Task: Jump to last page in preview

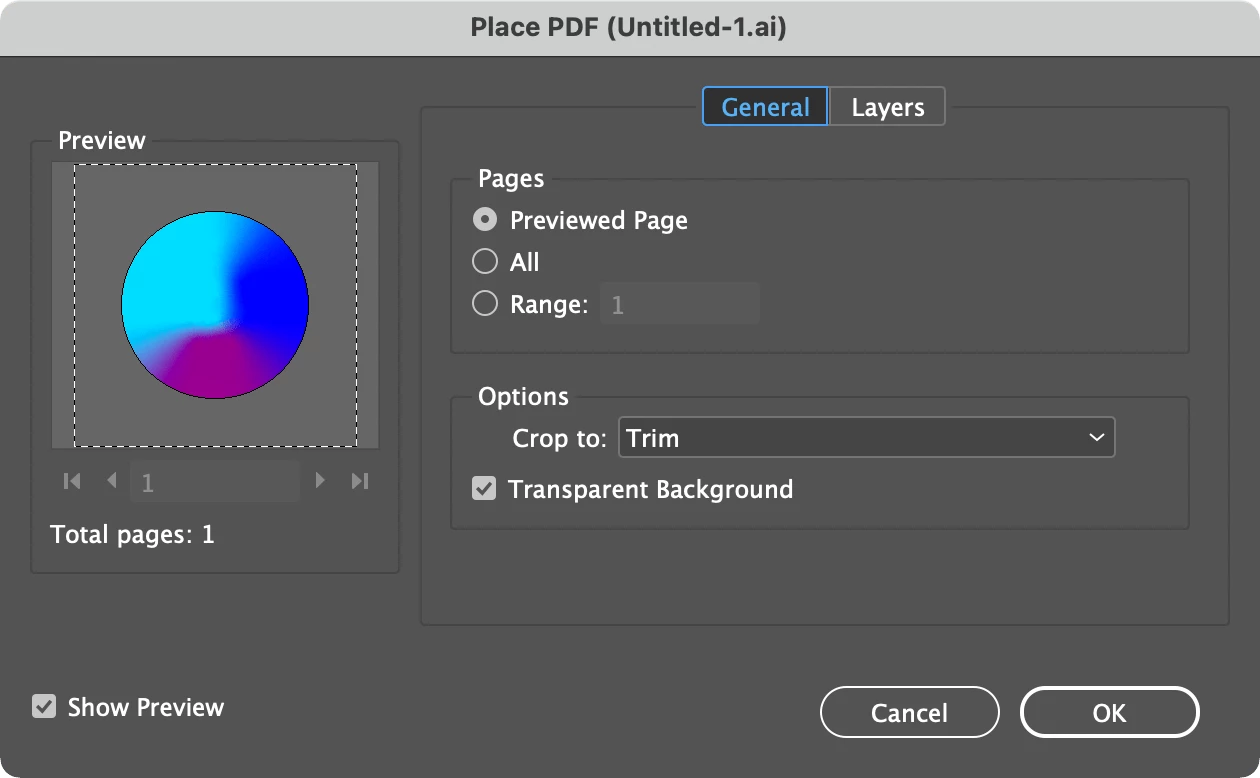Action: 360,481
